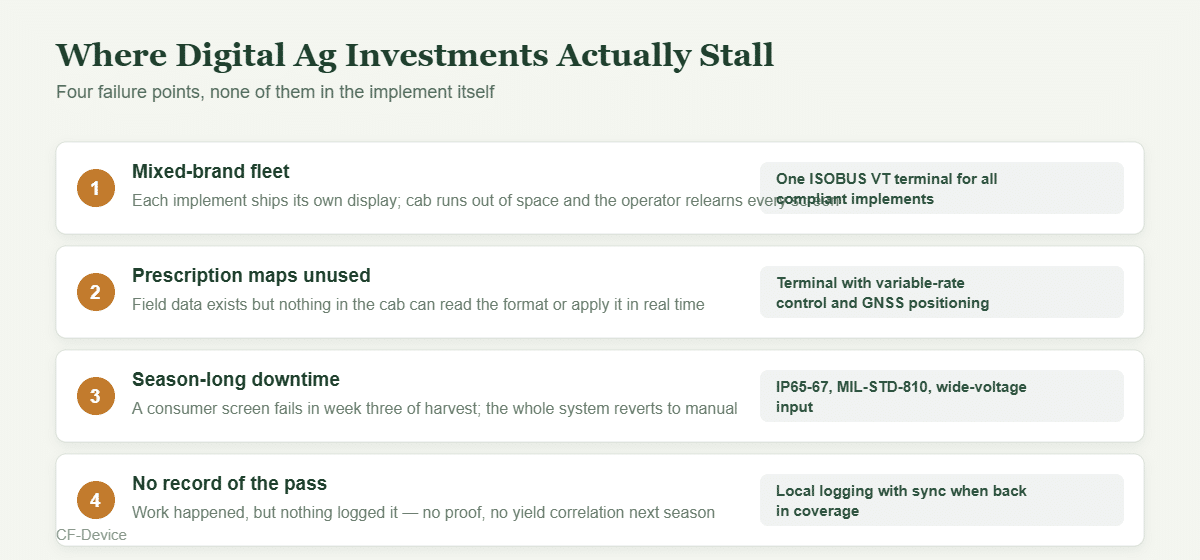The height and width of the screenshot is (560, 1200).
Task: Click the number 4 circle badge
Action: 95,500
